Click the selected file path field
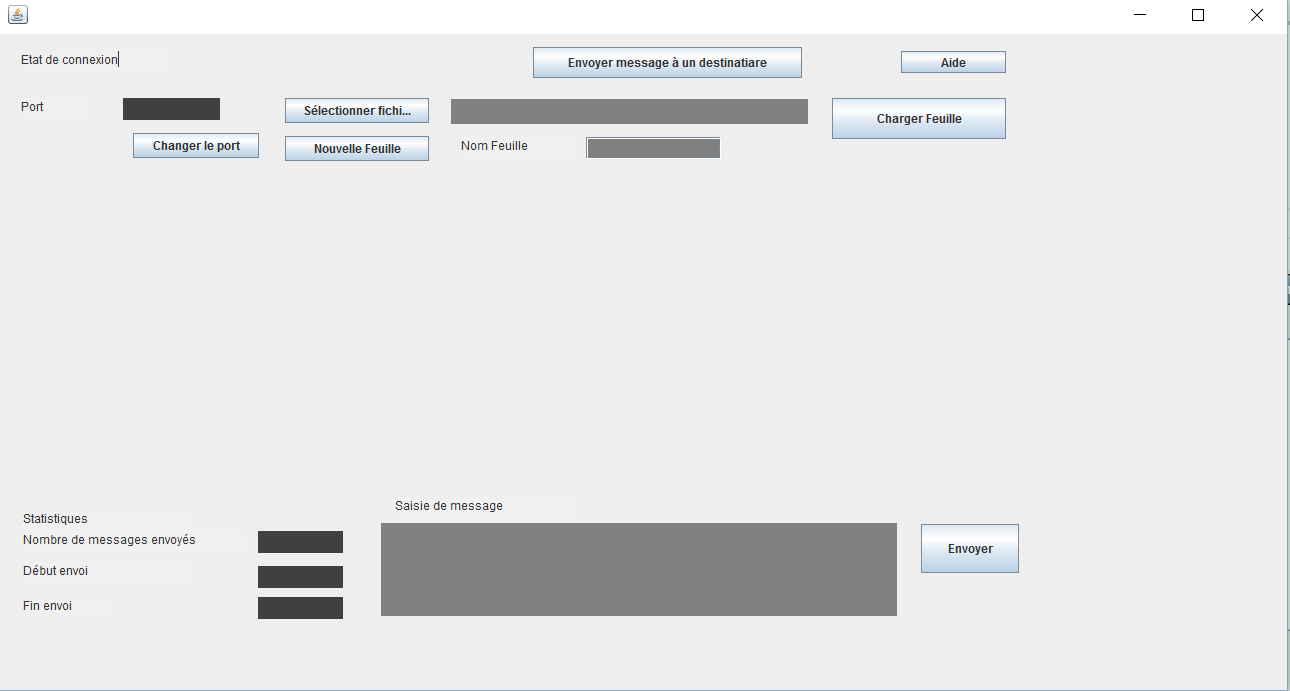 [x=628, y=111]
